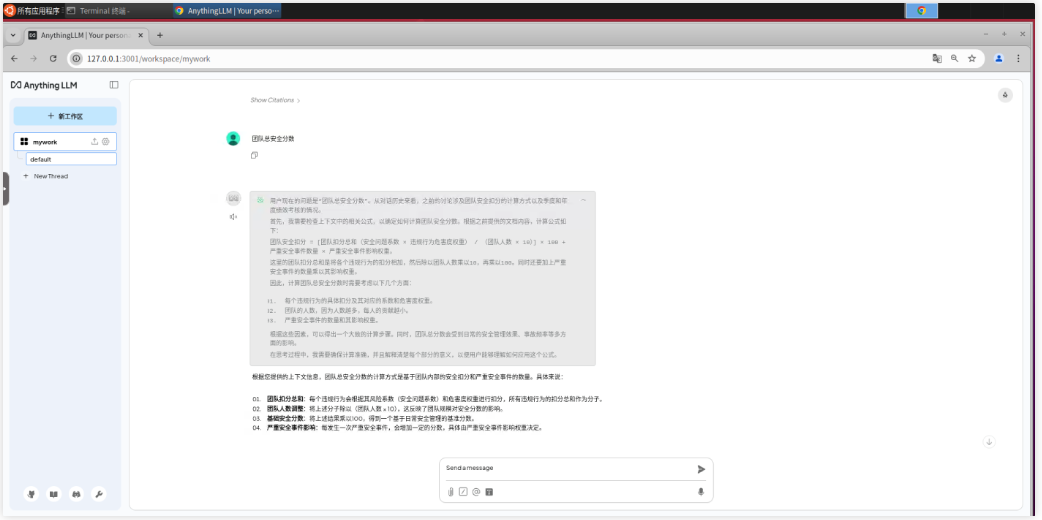Open the 所有应用程序 applications menu

coord(33,11)
